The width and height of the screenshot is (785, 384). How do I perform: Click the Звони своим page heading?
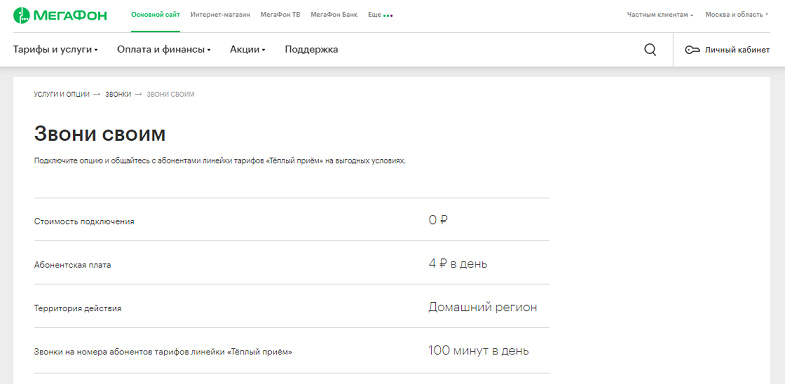100,134
